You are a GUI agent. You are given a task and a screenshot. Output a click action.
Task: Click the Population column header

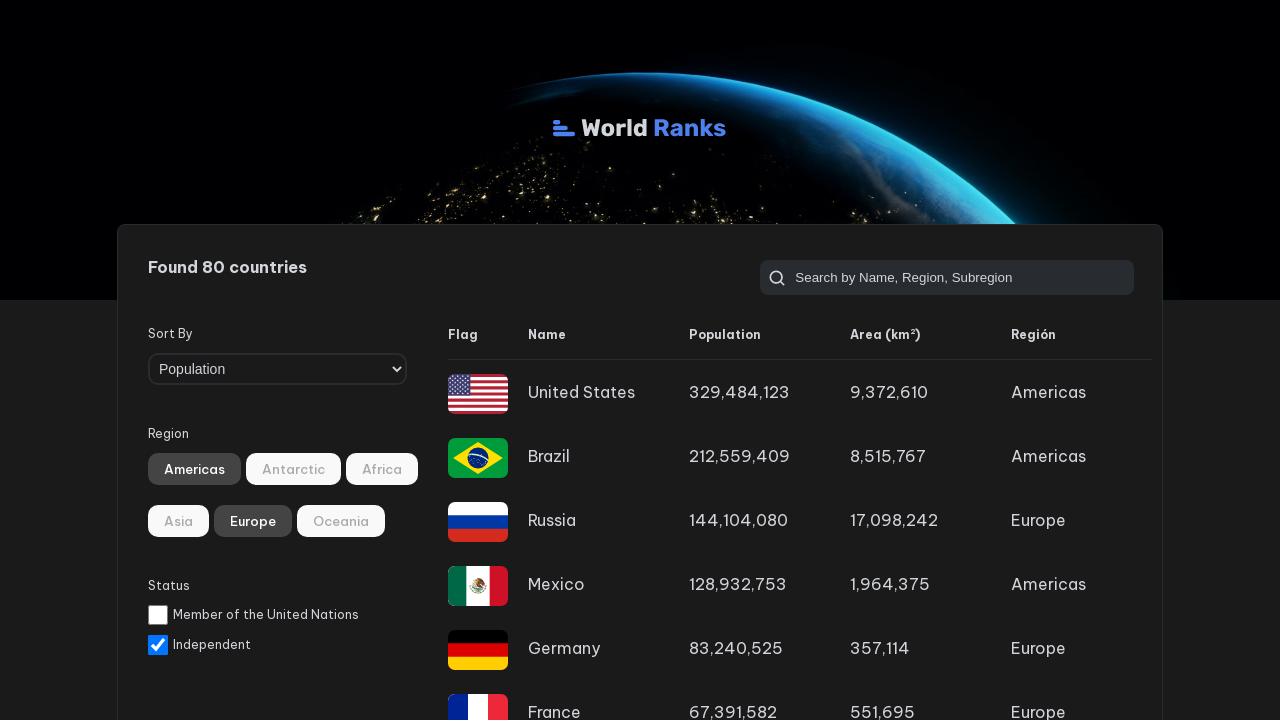[724, 334]
